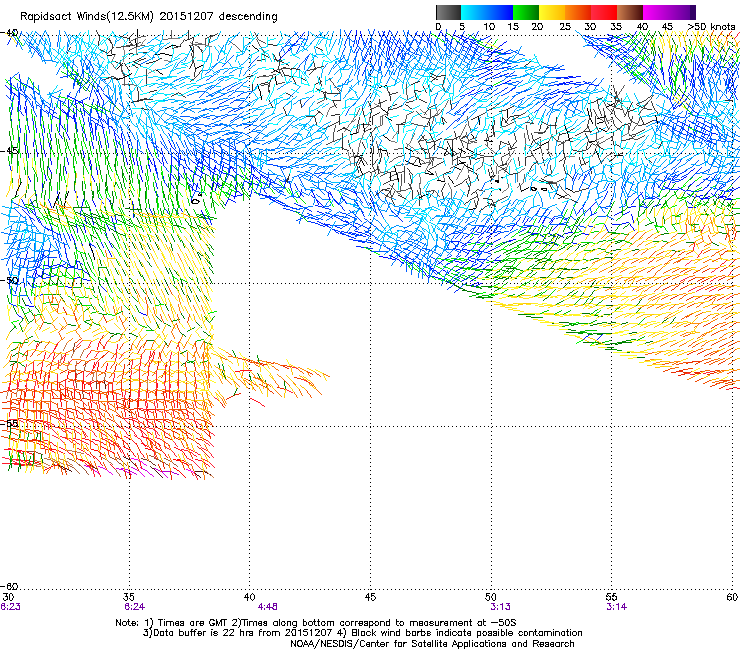
Task: Click the purple 3:14 pass time
Action: (617, 607)
